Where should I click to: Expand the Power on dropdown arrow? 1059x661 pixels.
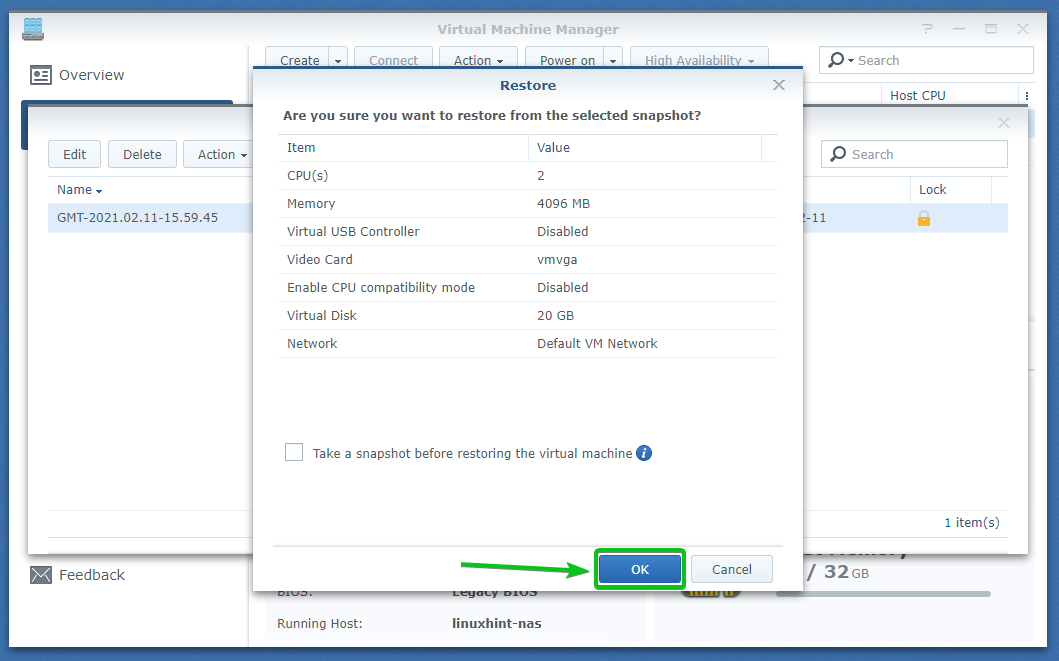coord(613,61)
